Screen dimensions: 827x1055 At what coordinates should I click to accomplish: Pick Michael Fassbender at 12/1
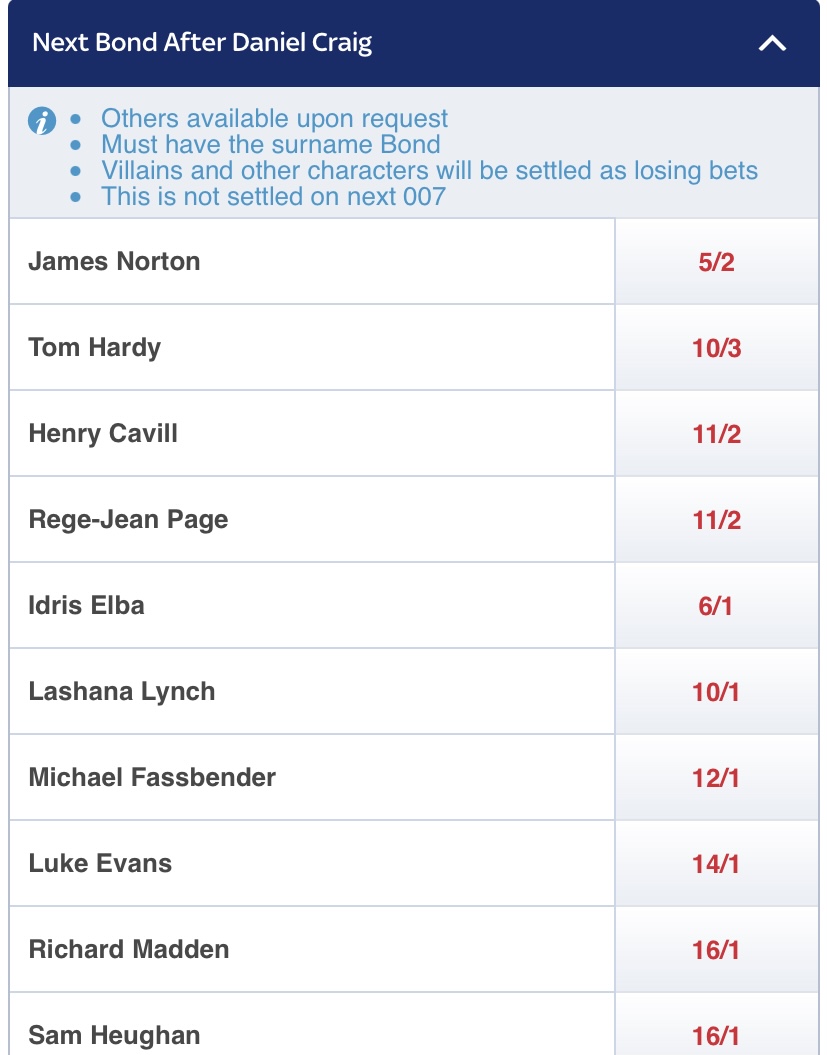717,778
